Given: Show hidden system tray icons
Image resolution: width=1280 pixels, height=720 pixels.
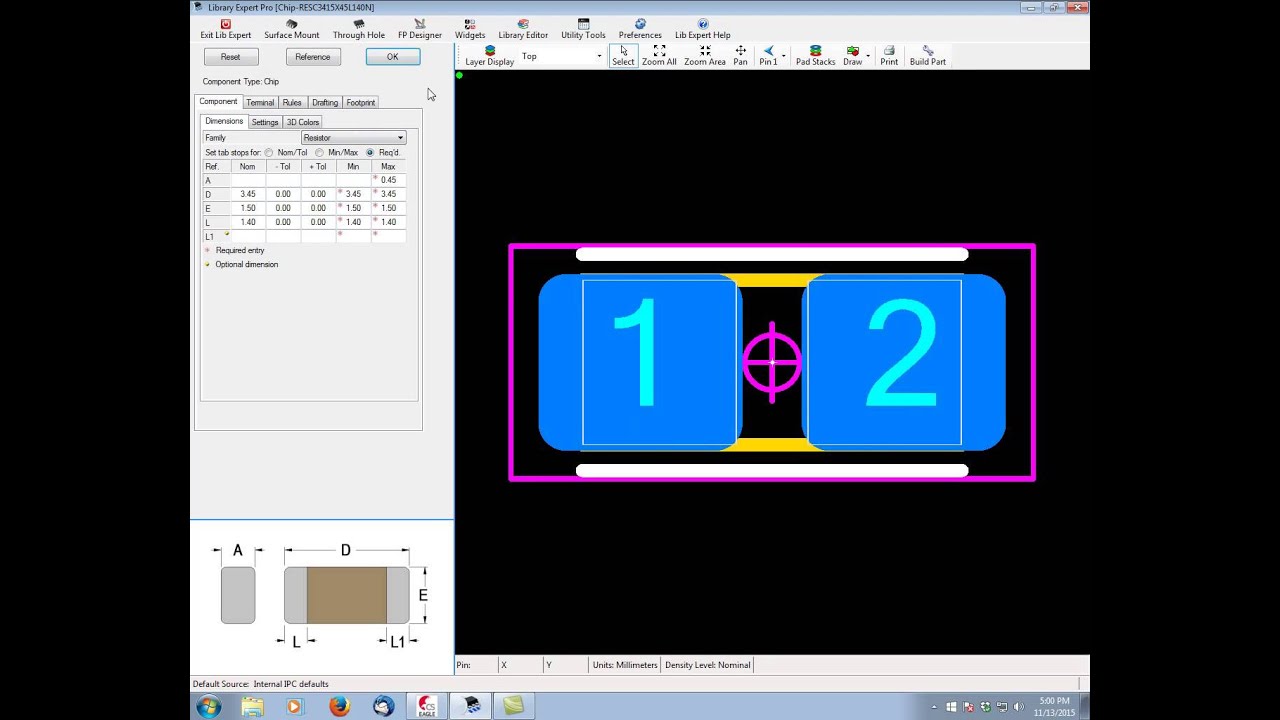Looking at the screenshot, I should click(x=935, y=707).
